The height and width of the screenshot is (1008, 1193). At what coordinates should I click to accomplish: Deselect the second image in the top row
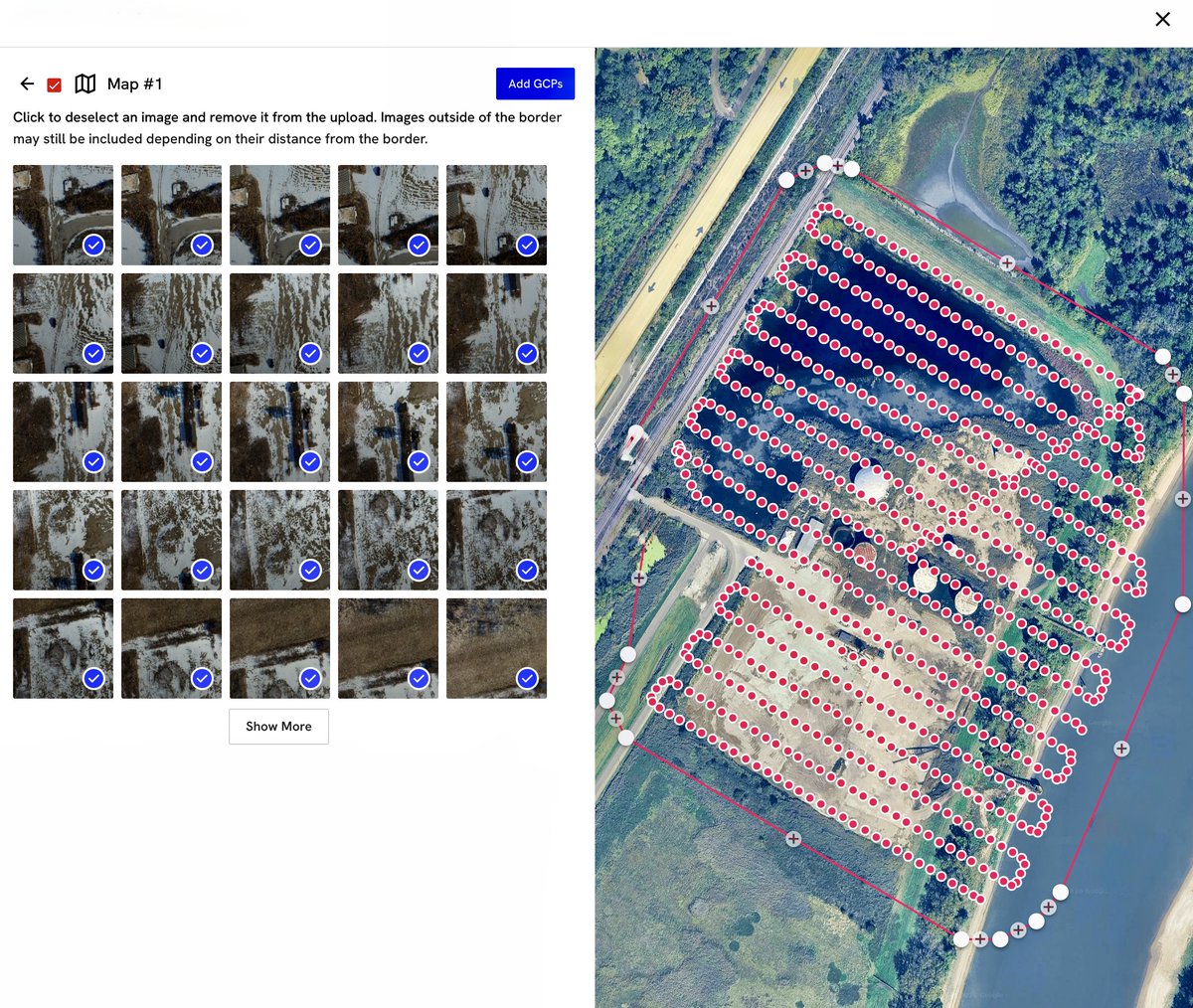point(171,215)
